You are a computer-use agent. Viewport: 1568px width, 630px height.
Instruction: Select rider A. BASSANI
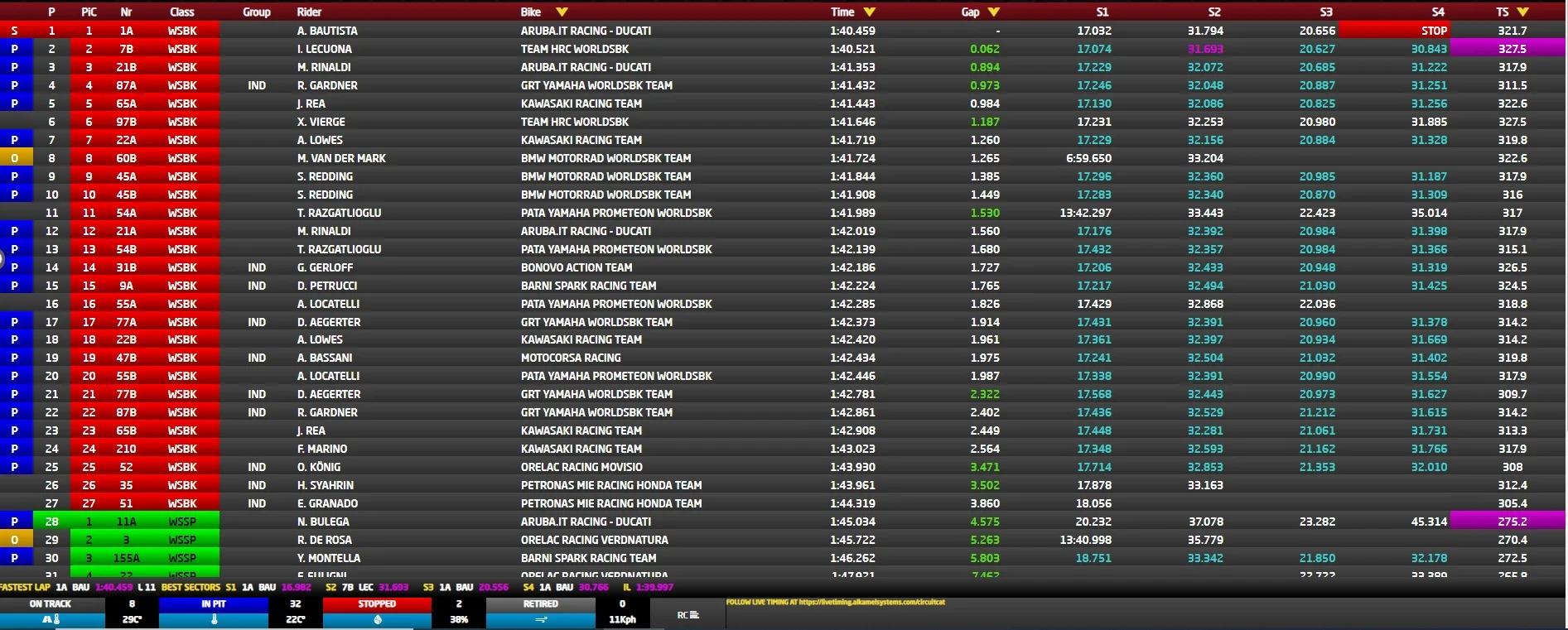tap(325, 358)
